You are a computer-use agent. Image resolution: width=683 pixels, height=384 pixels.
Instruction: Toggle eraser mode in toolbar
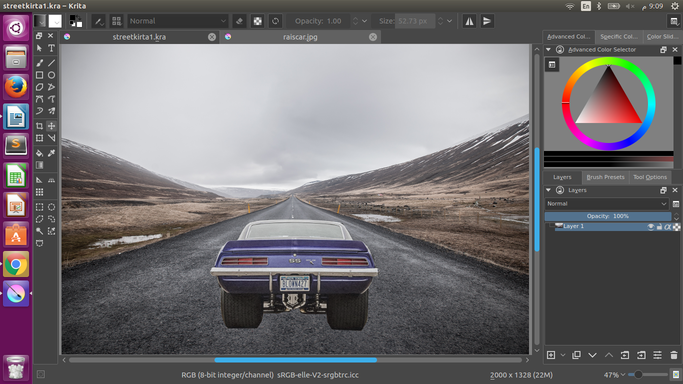pos(239,21)
